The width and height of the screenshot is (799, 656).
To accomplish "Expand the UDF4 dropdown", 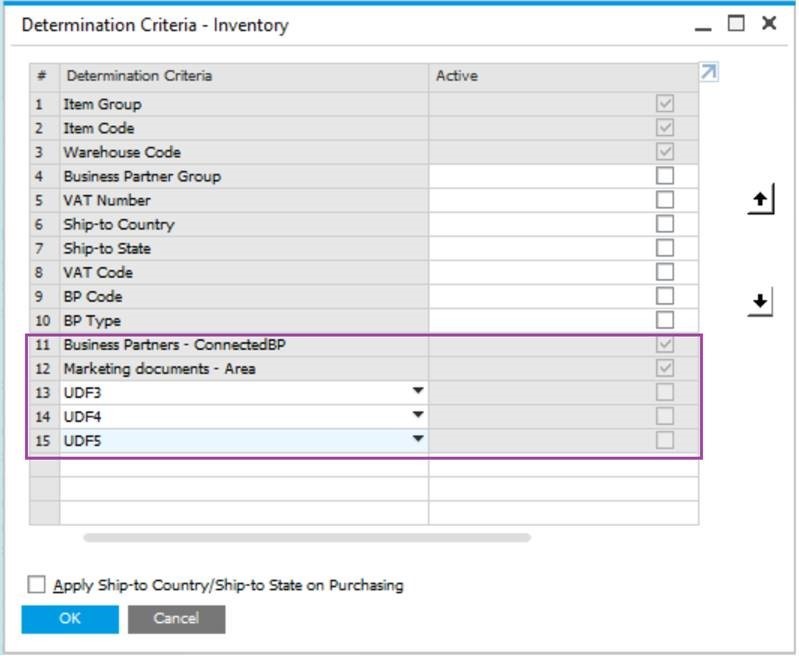I will [418, 415].
